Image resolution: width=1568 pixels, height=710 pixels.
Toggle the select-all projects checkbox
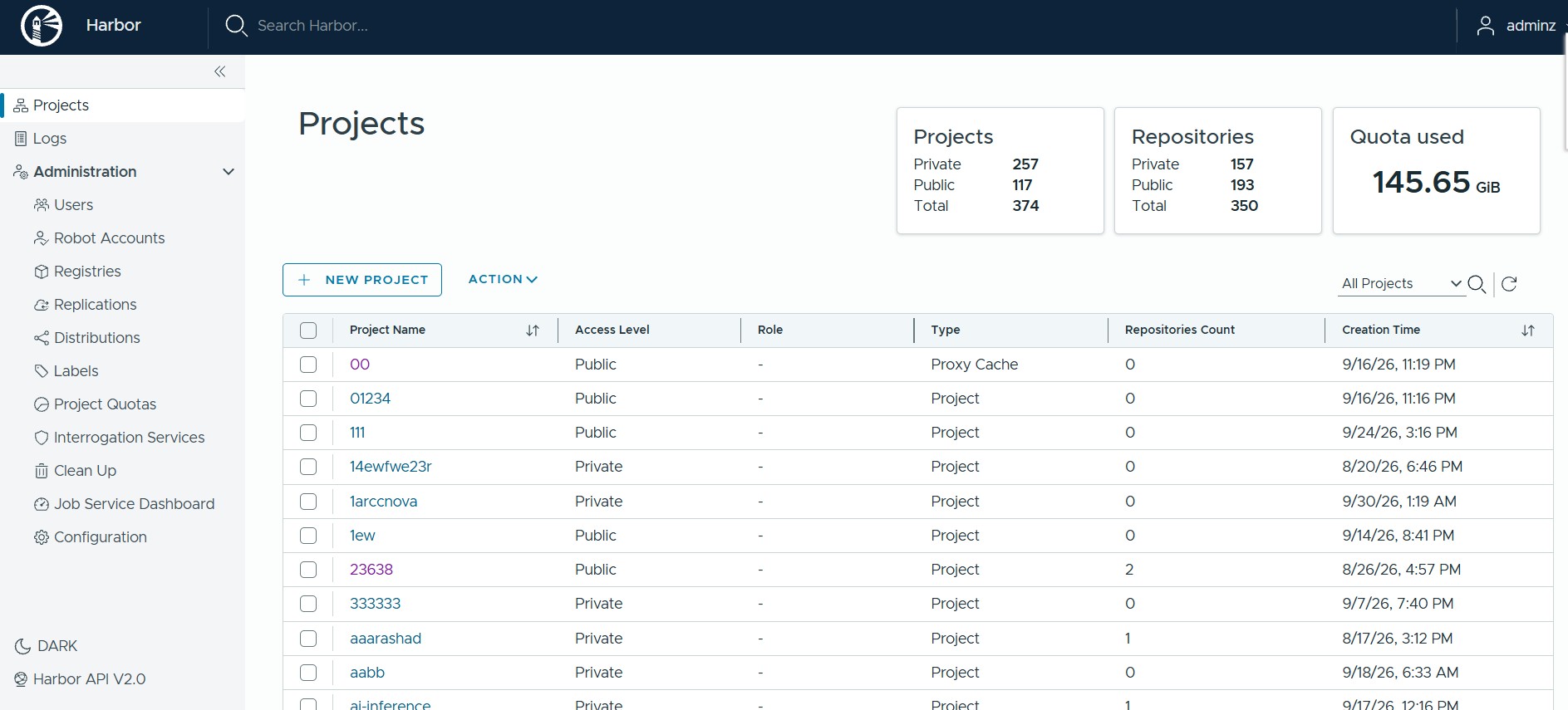(x=308, y=331)
